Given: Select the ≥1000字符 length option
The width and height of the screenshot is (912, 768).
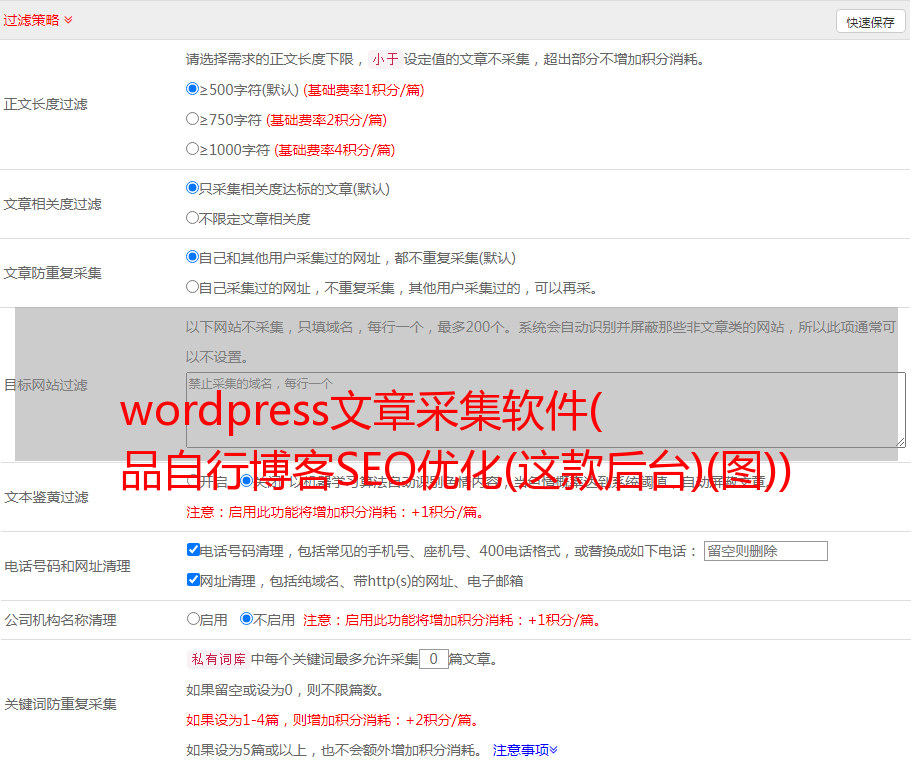Looking at the screenshot, I should pyautogui.click(x=192, y=149).
